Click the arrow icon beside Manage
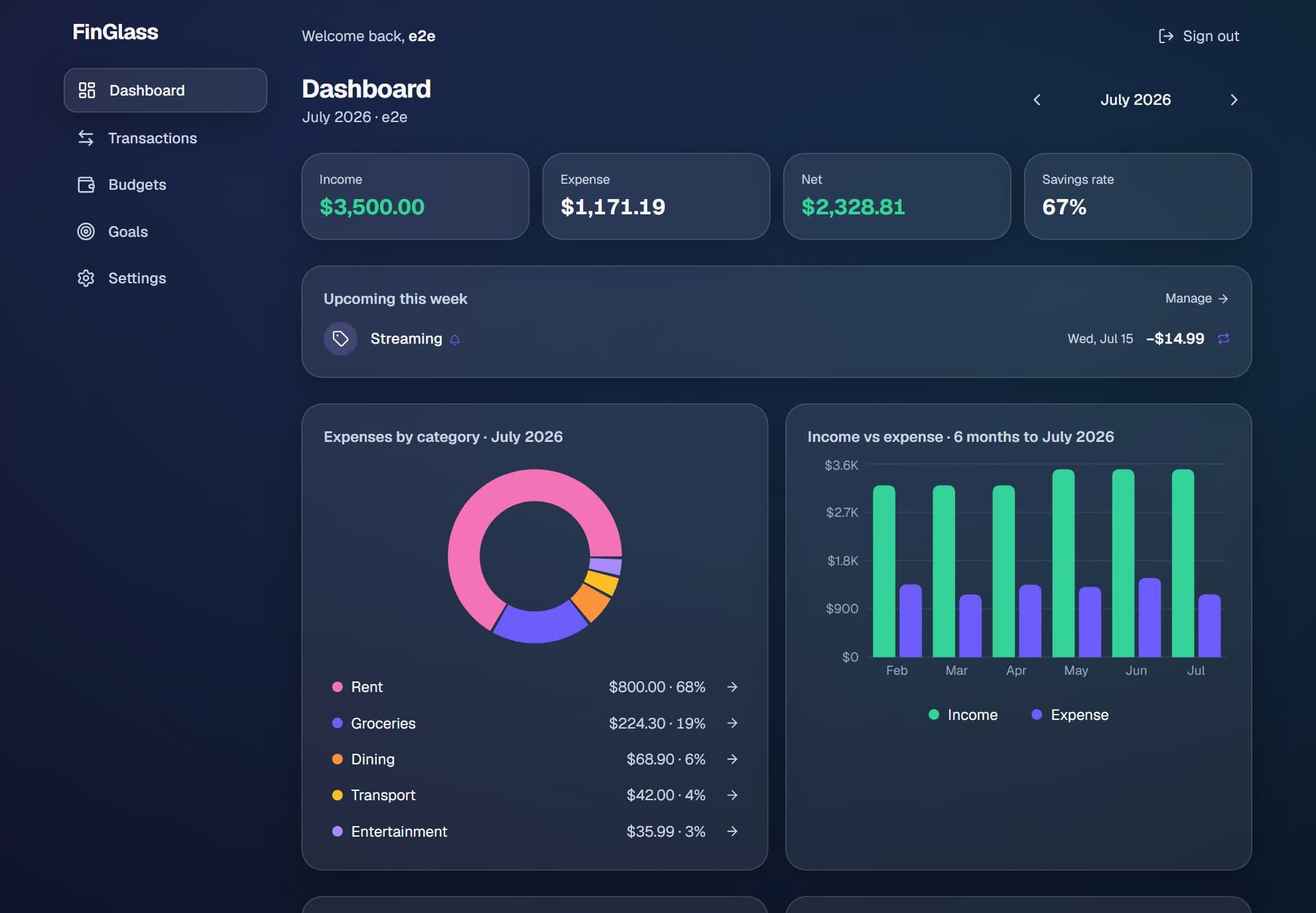Image resolution: width=1316 pixels, height=913 pixels. 1223,299
